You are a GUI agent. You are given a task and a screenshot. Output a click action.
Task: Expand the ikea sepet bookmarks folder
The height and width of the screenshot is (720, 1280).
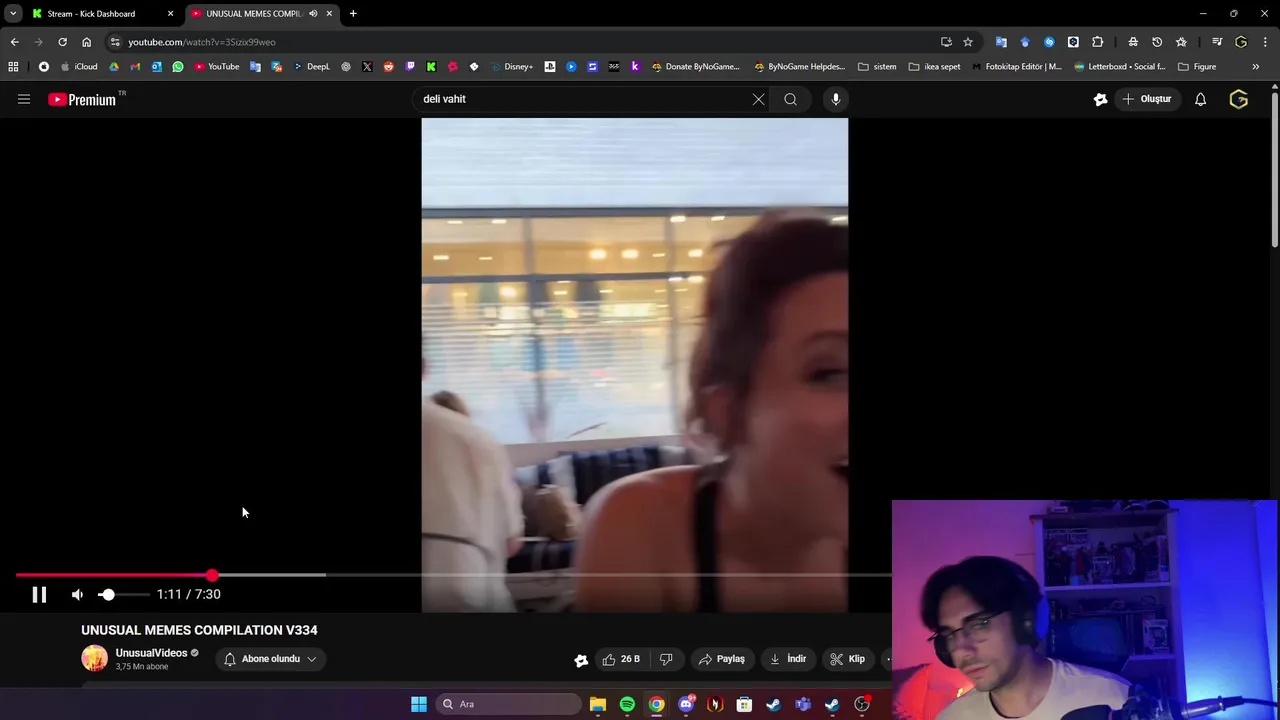[934, 67]
